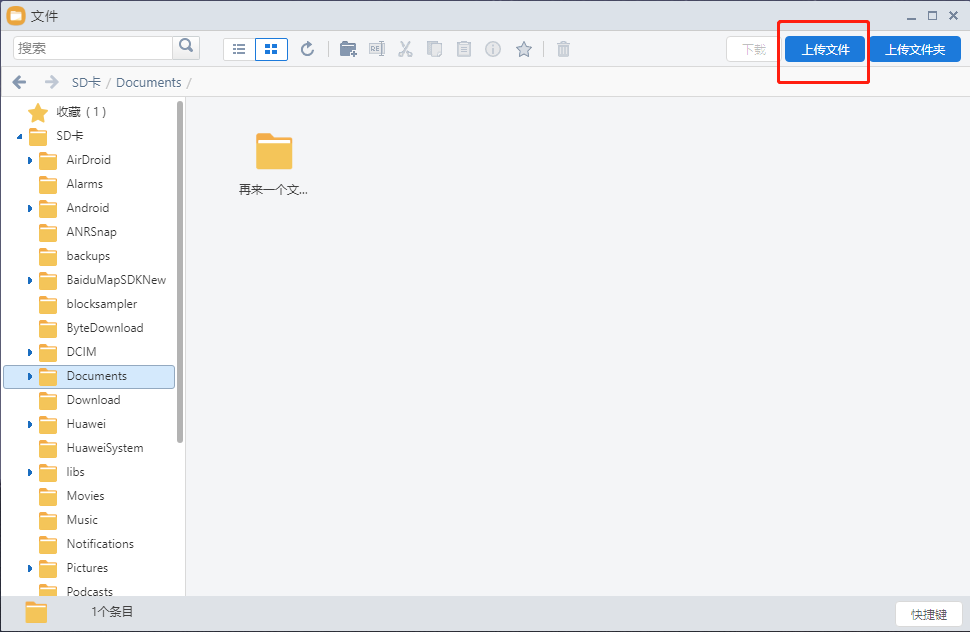
Task: Switch to list view
Action: coord(239,49)
